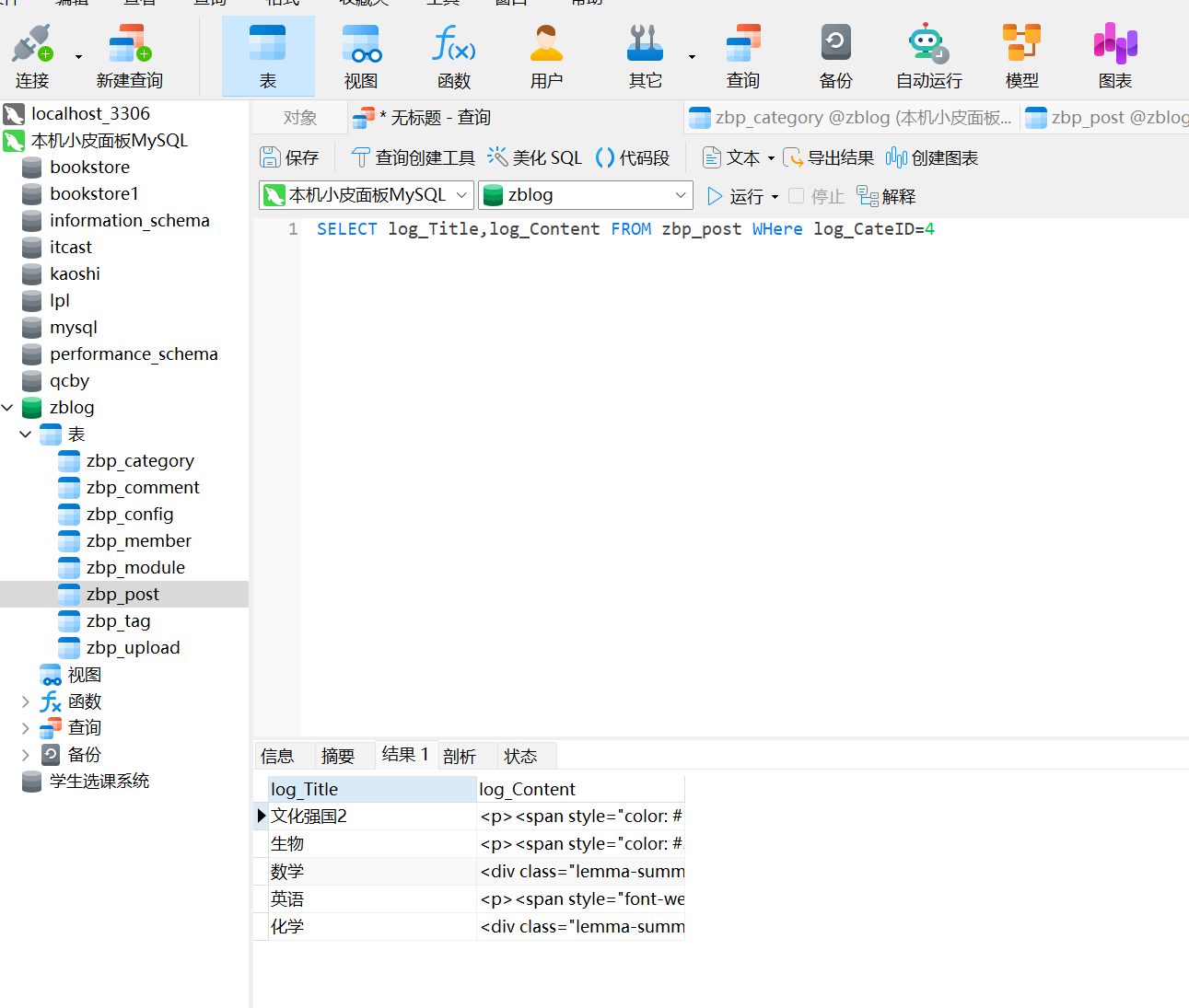Beautify the SQL with 美化 SQL
Viewport: 1189px width, 1008px height.
534,158
